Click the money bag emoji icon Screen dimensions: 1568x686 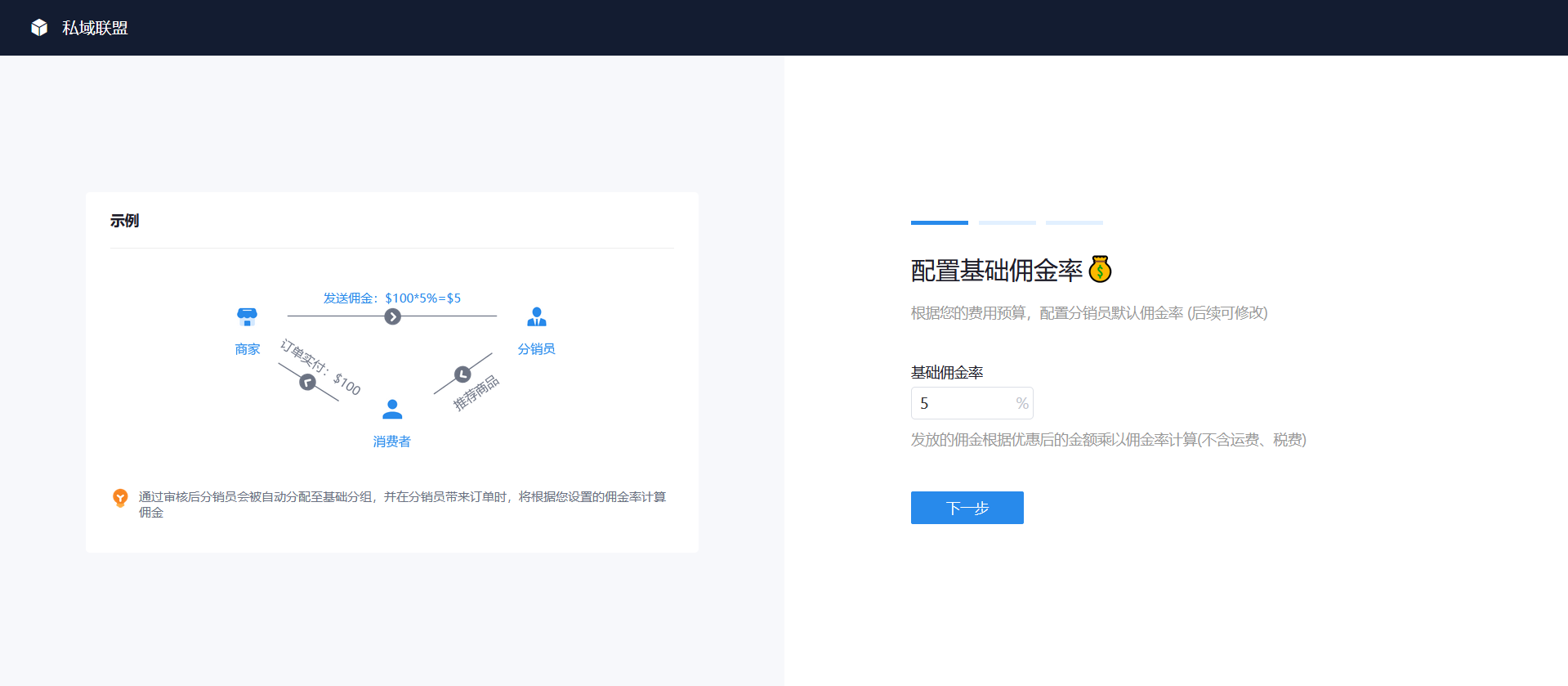point(1101,269)
